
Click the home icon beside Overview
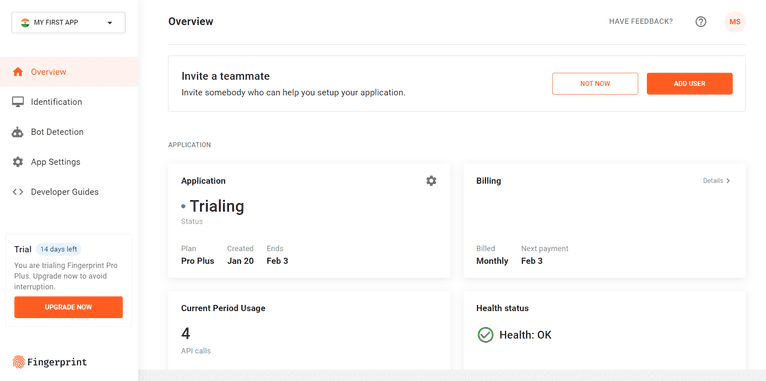coord(18,72)
